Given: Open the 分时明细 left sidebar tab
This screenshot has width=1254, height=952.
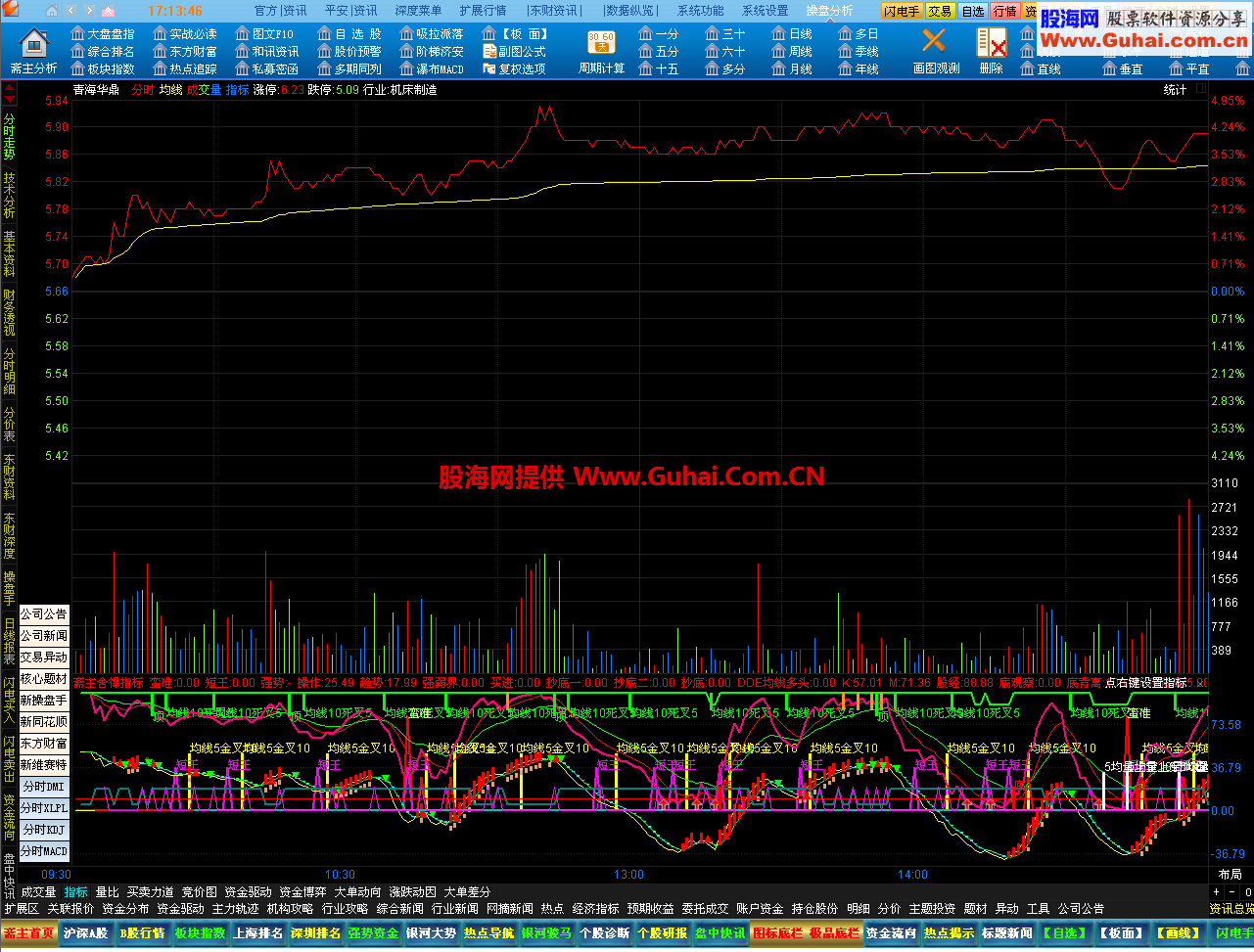Looking at the screenshot, I should click(9, 371).
